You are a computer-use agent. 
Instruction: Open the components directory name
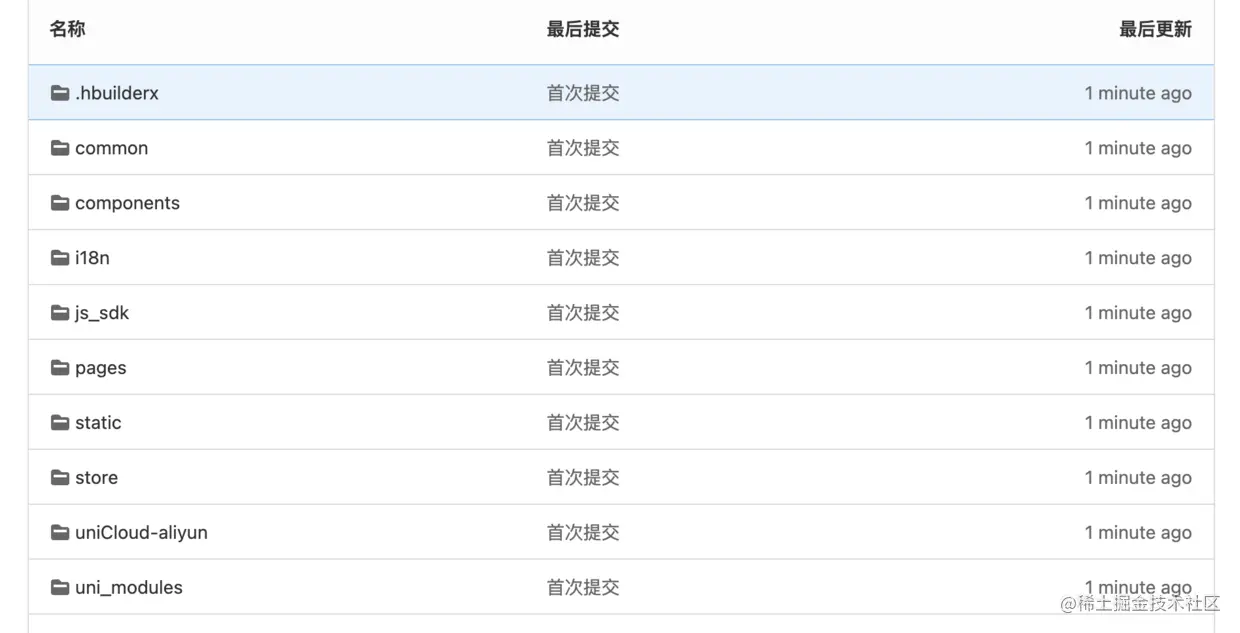coord(127,203)
